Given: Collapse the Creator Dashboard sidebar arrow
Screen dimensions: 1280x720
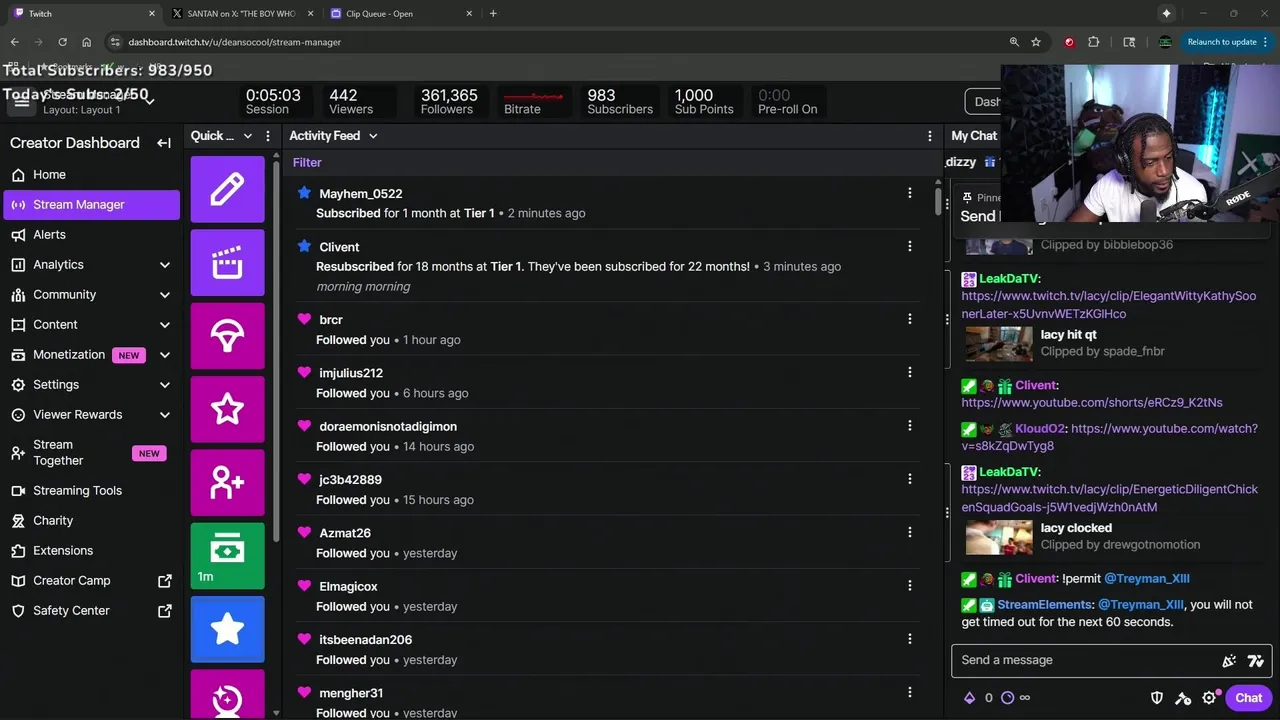Looking at the screenshot, I should click(164, 143).
